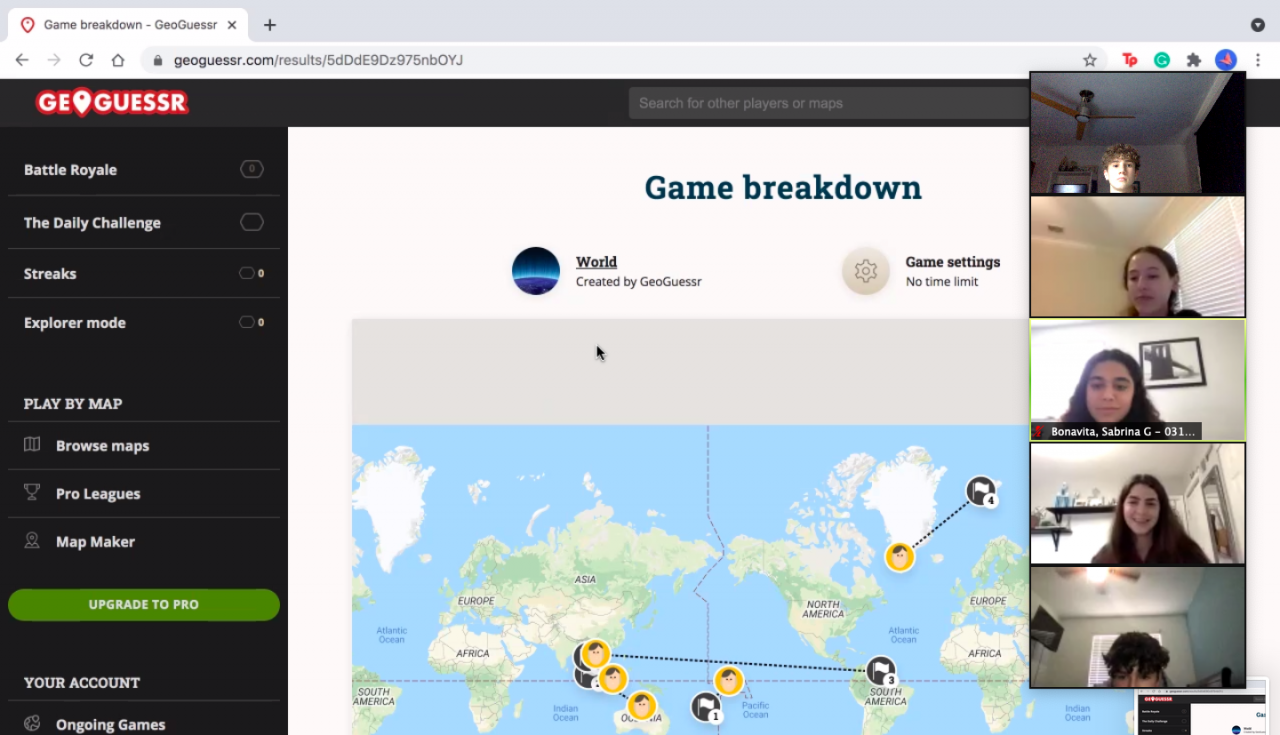Select the Game breakdown - GeoGuessr tab
Viewport: 1280px width, 735px height.
click(130, 25)
